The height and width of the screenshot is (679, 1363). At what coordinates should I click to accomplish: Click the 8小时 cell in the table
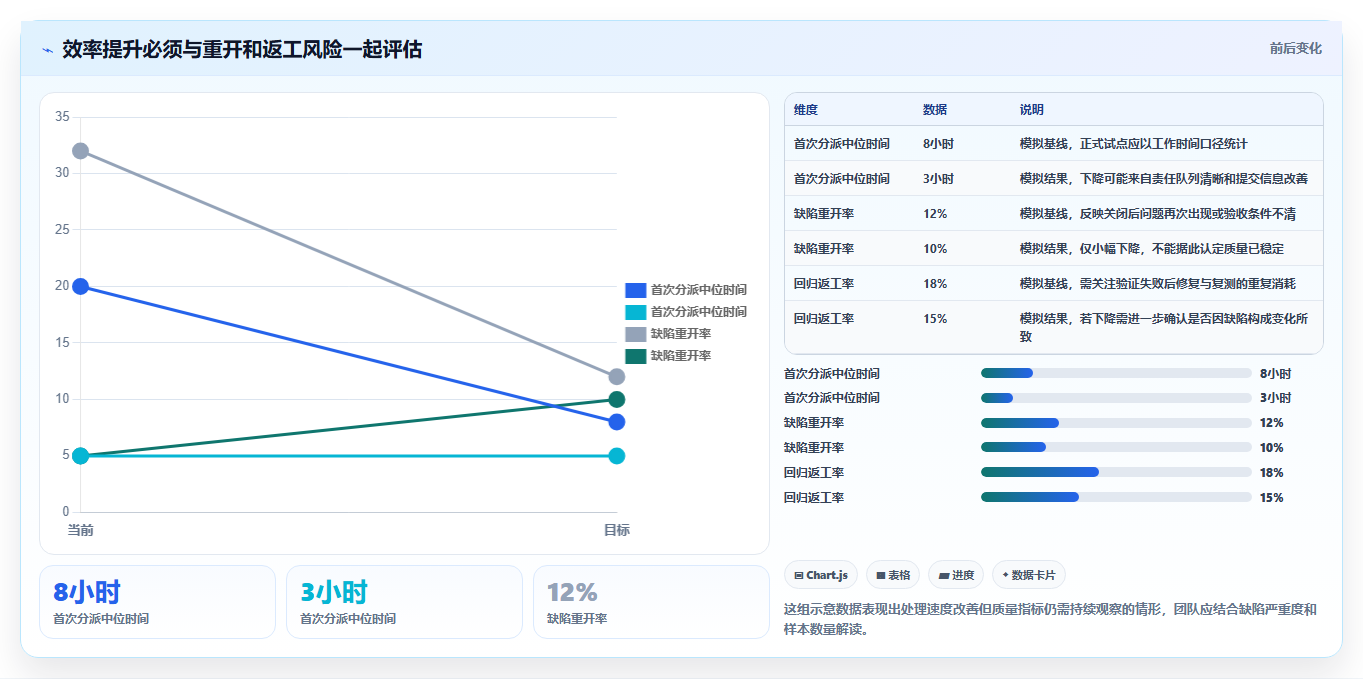point(938,144)
